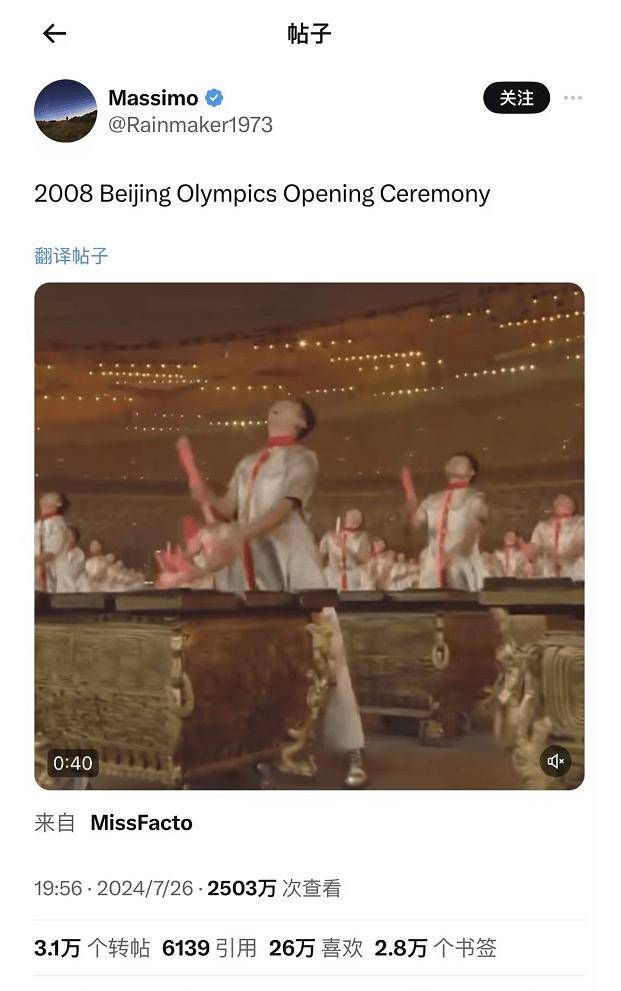Open the three-dot more options menu

(572, 98)
